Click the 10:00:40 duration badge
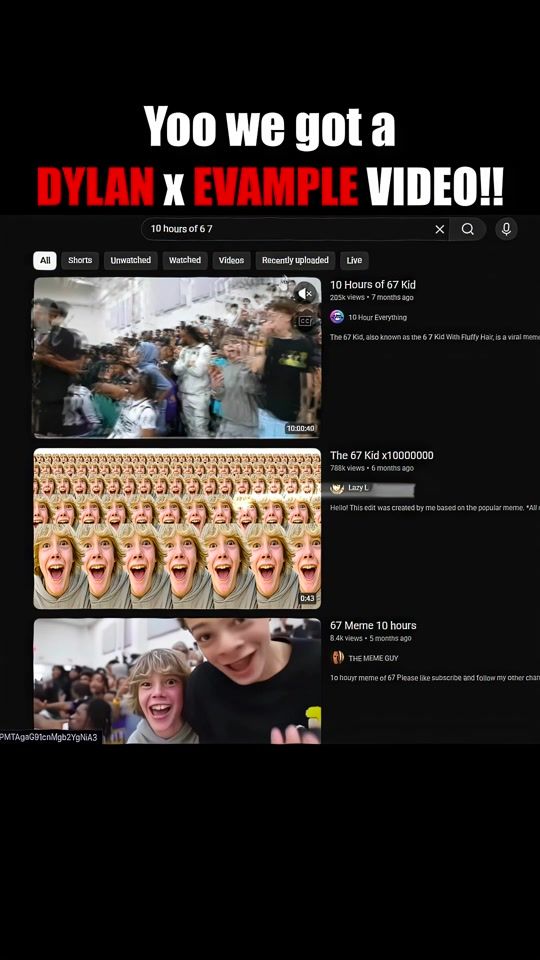 click(300, 429)
